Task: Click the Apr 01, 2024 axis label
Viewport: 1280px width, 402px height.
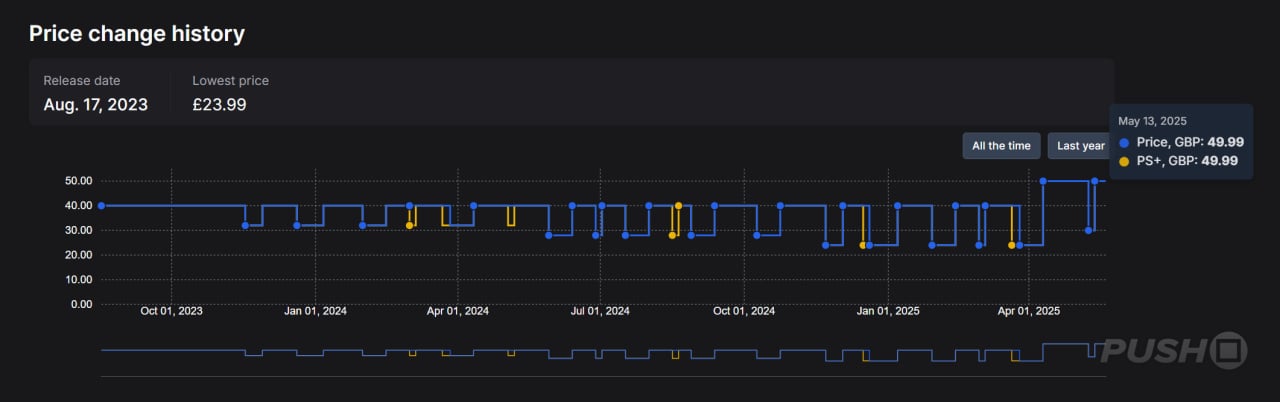Action: (458, 311)
